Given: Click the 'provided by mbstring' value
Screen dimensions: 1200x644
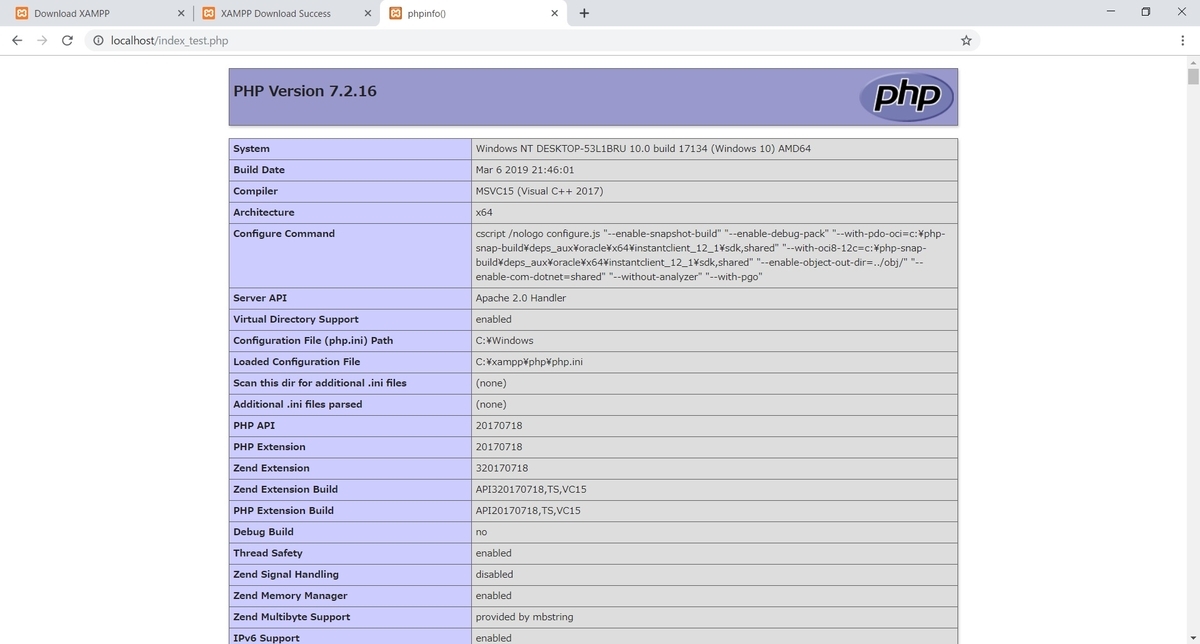Looking at the screenshot, I should click(525, 617).
